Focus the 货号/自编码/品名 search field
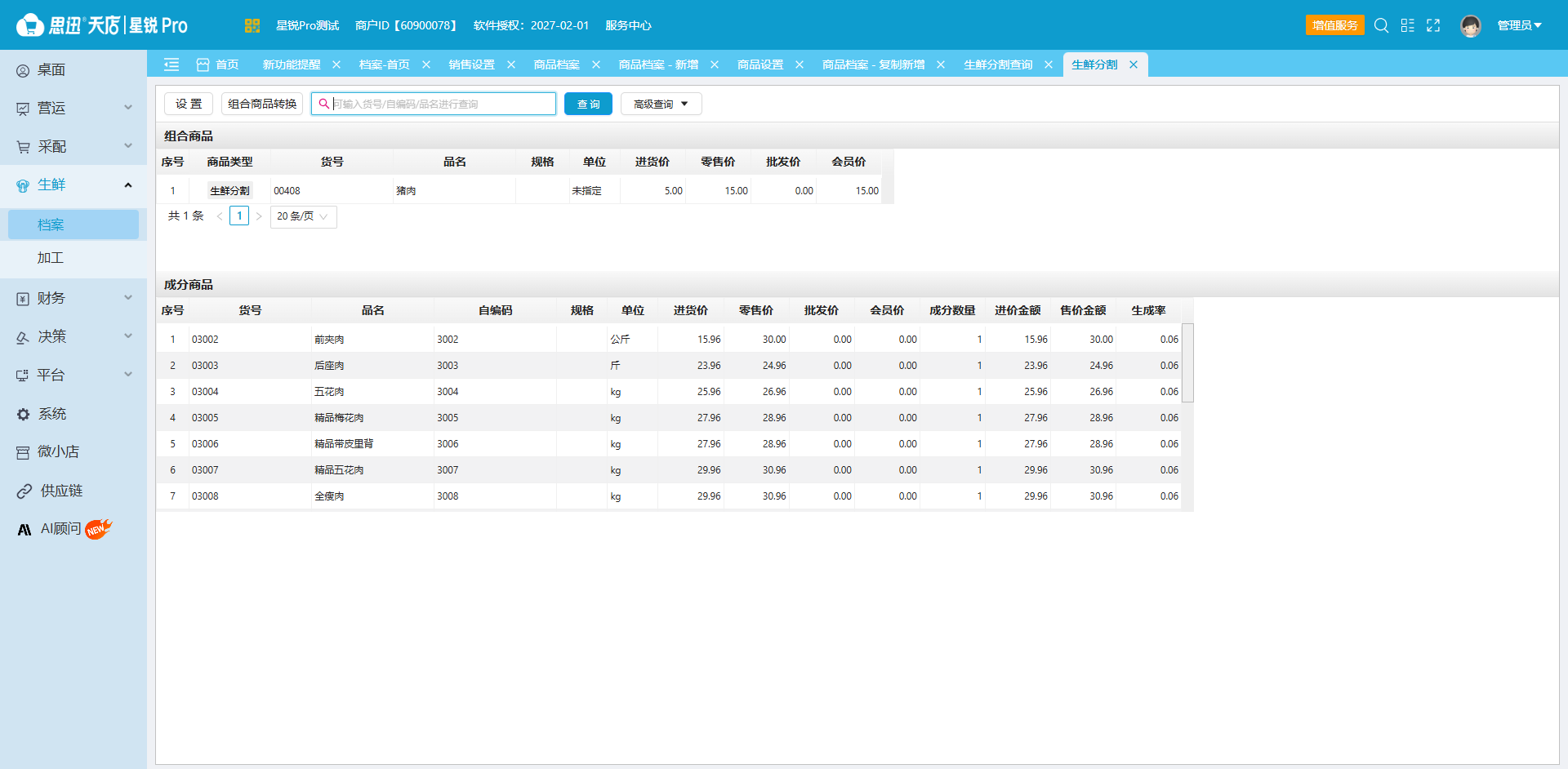 (x=434, y=104)
